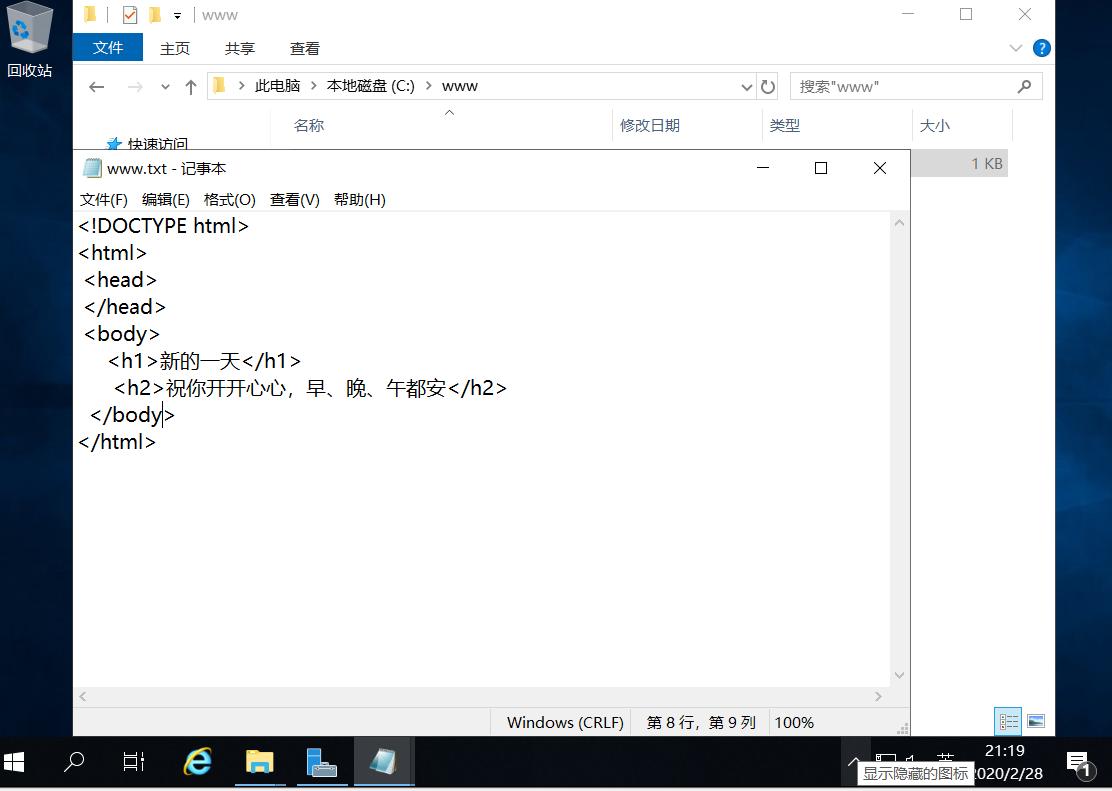Open the address bar dropdown arrow
This screenshot has height=791, width=1112.
[746, 87]
